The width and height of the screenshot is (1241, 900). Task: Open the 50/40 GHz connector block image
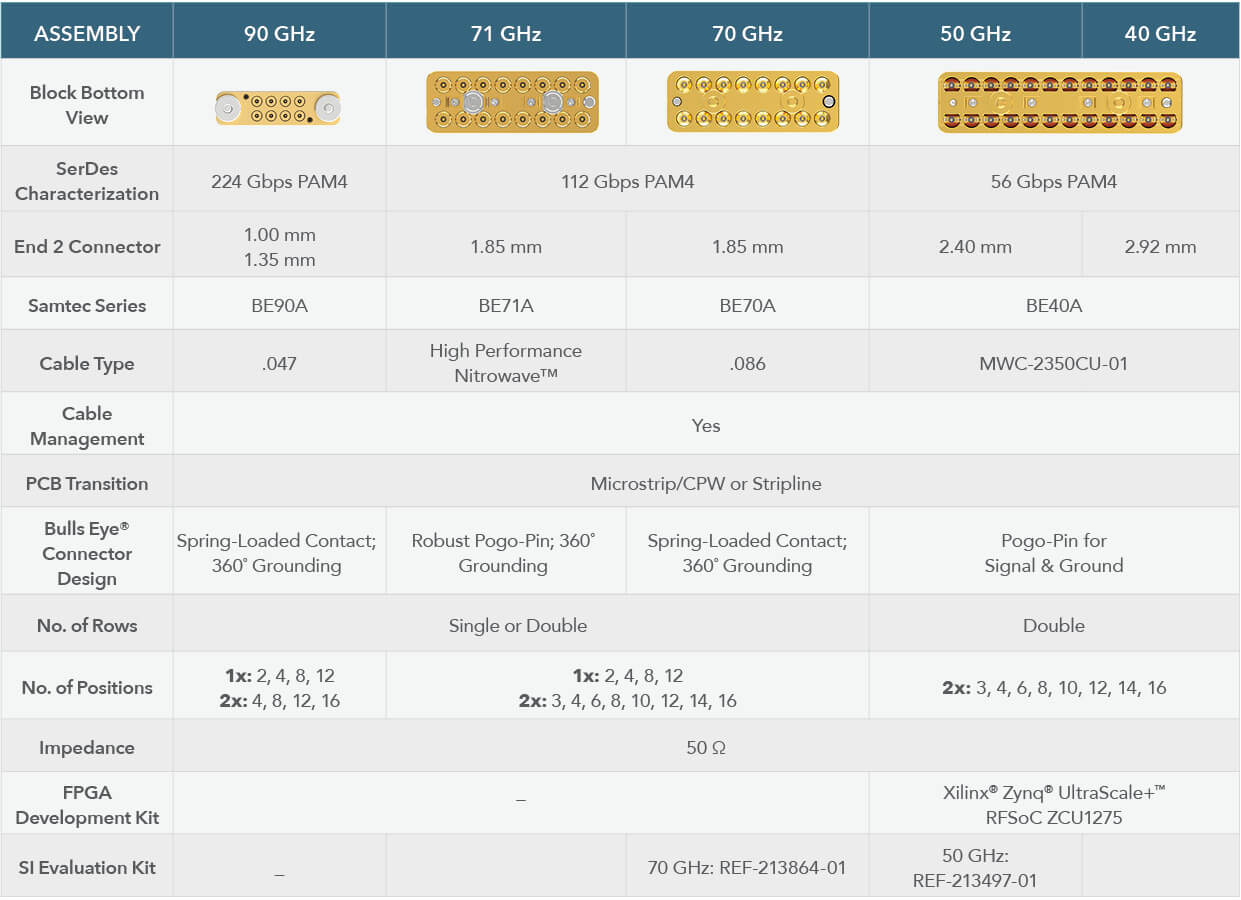tap(1059, 103)
